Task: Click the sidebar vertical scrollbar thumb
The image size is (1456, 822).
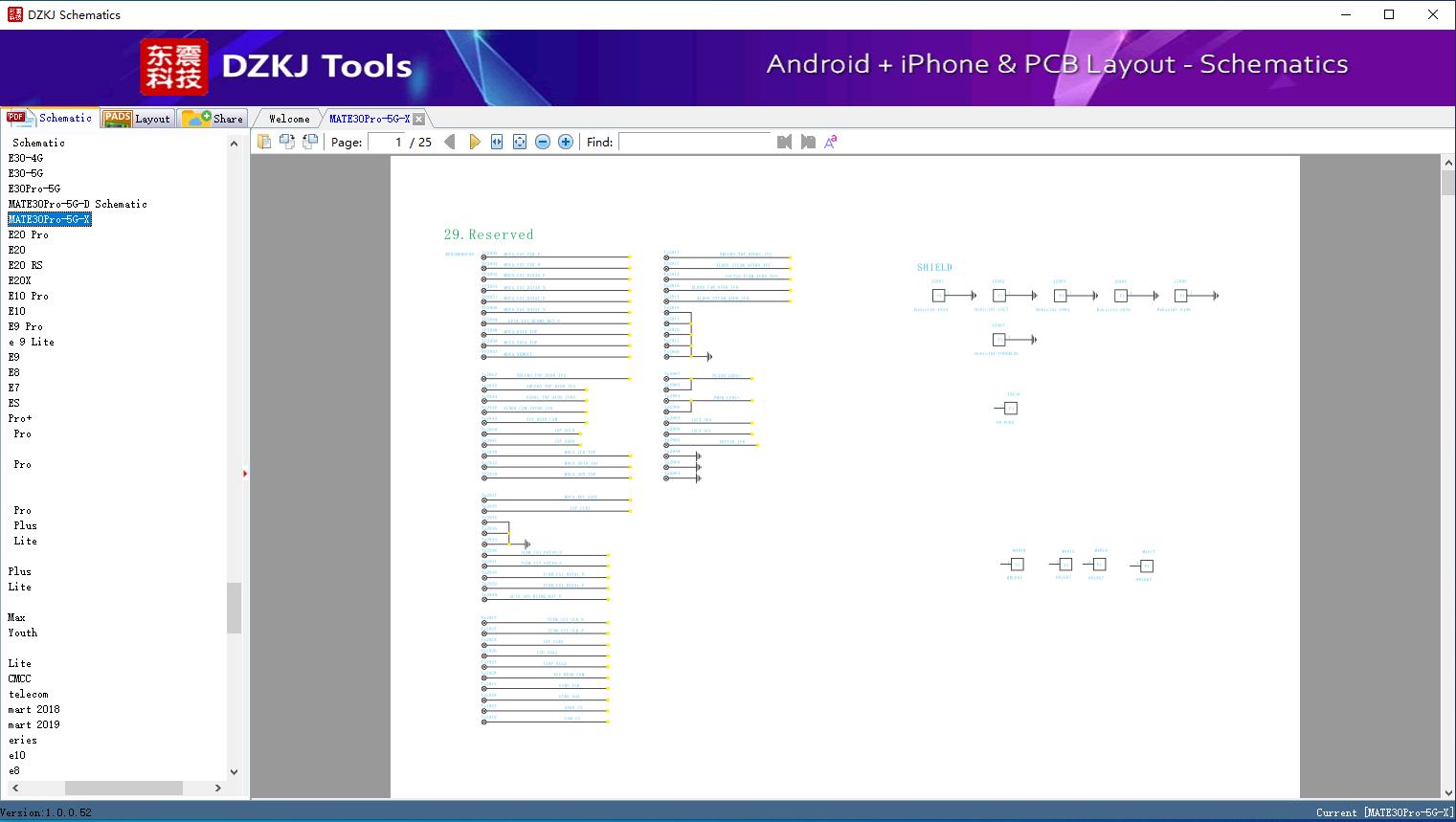Action: point(234,608)
